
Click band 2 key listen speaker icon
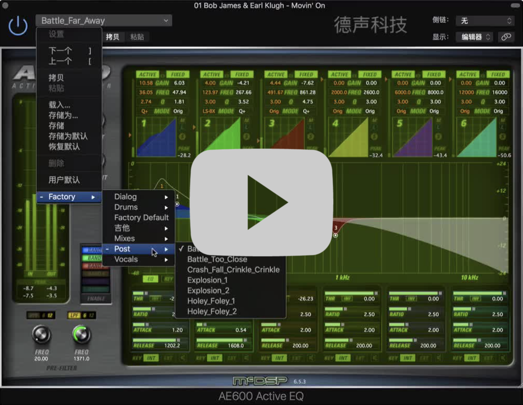coord(246,358)
